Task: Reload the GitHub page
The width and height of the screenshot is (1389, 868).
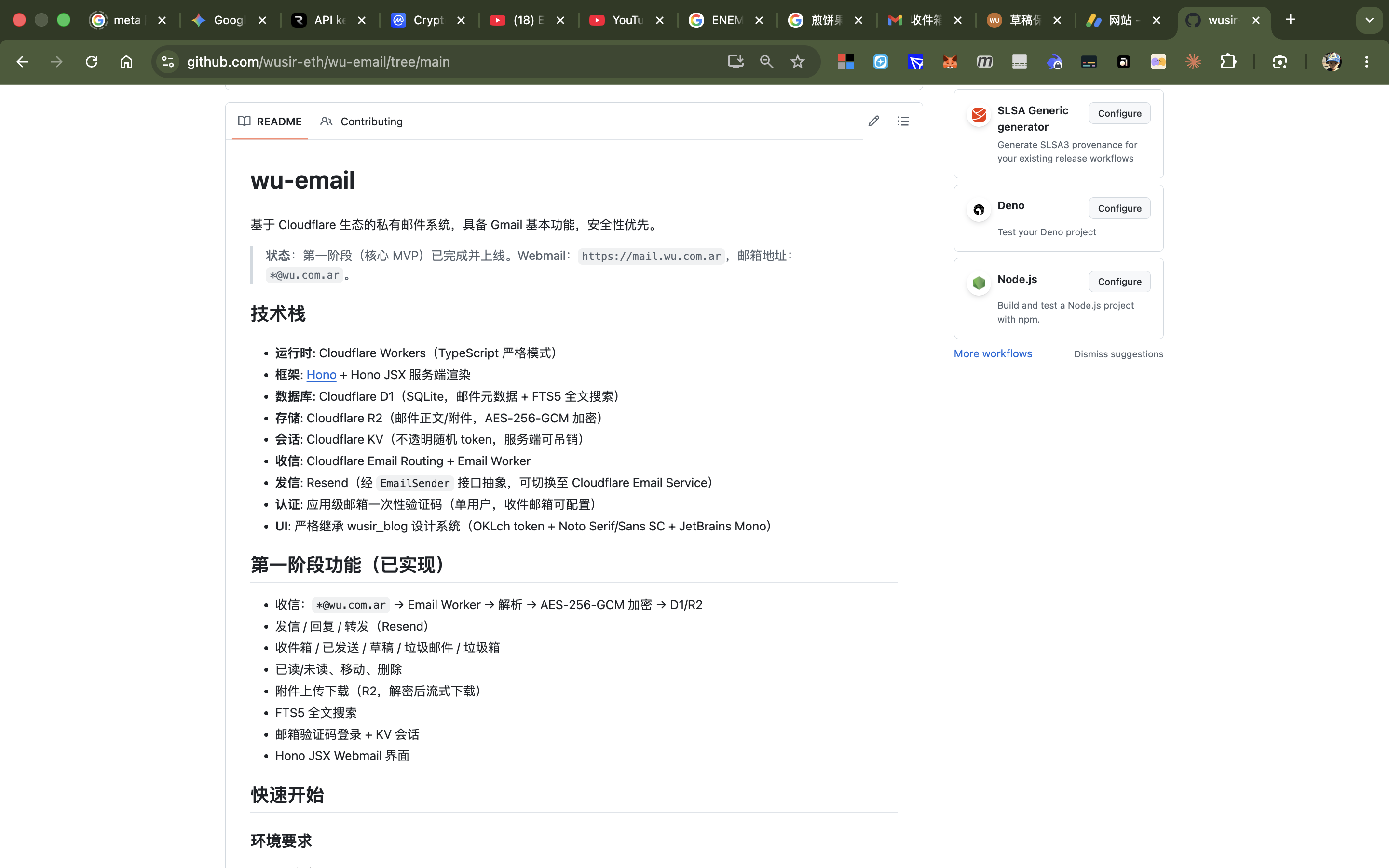Action: [x=91, y=61]
